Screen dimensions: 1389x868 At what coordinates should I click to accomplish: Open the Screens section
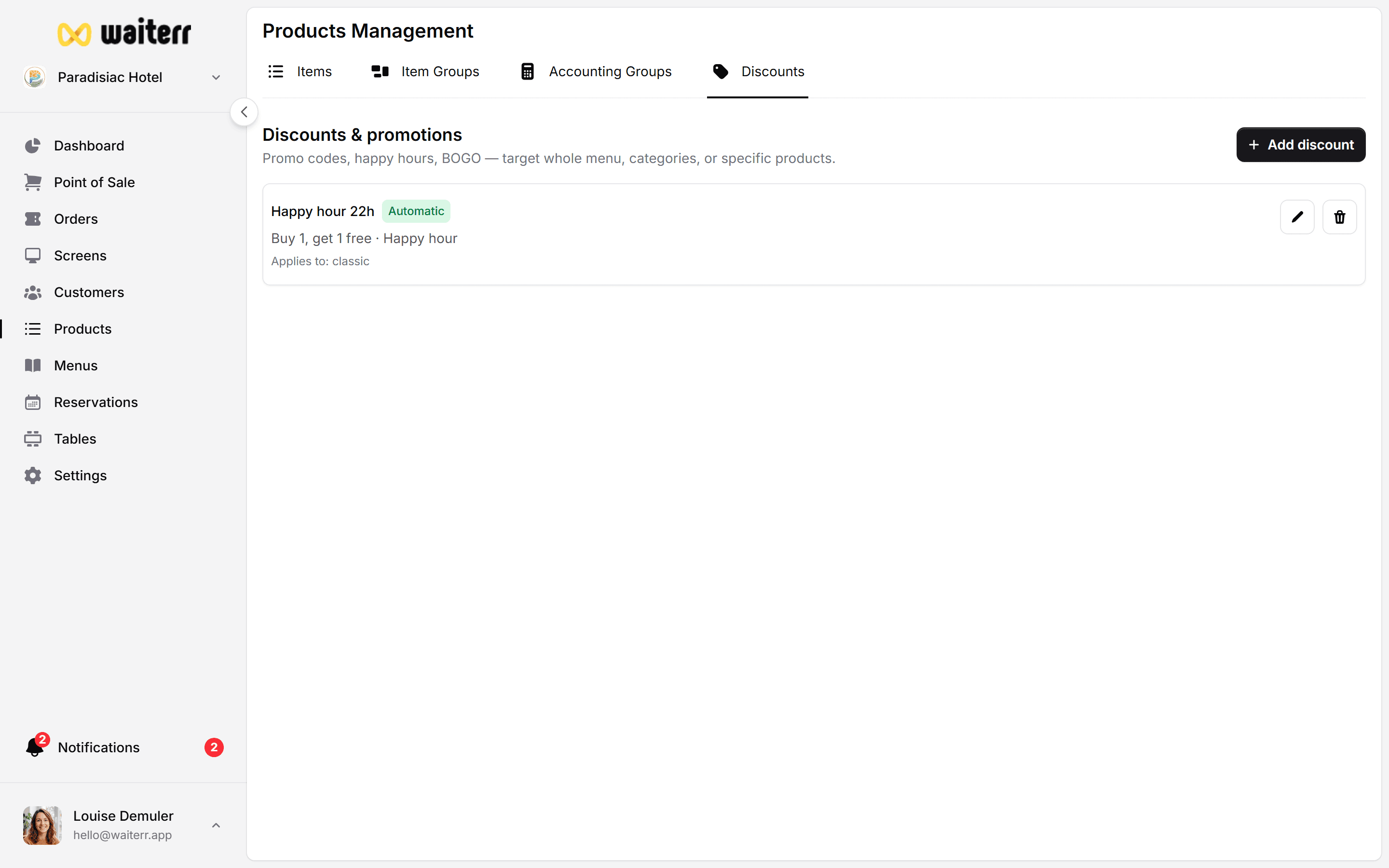pyautogui.click(x=81, y=256)
